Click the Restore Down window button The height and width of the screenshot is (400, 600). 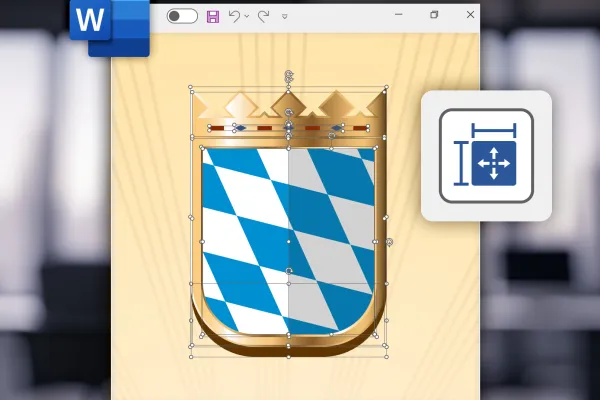434,15
